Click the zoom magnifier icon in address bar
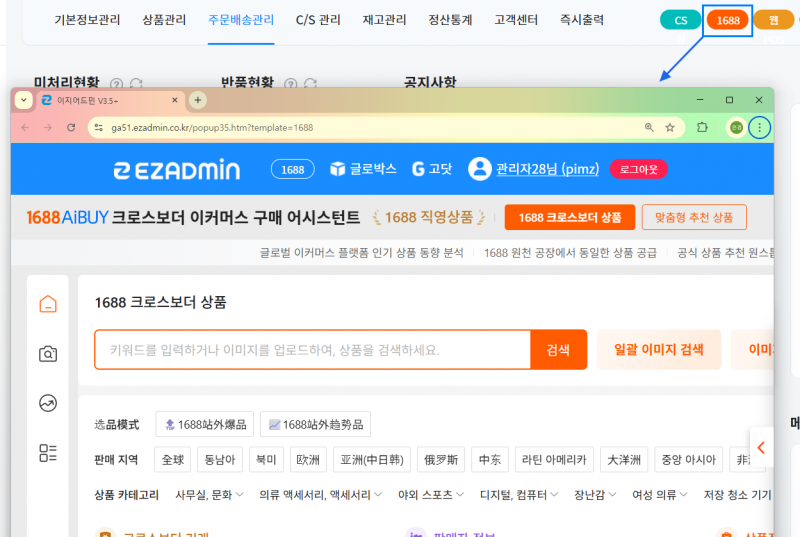The height and width of the screenshot is (537, 800). click(x=649, y=128)
